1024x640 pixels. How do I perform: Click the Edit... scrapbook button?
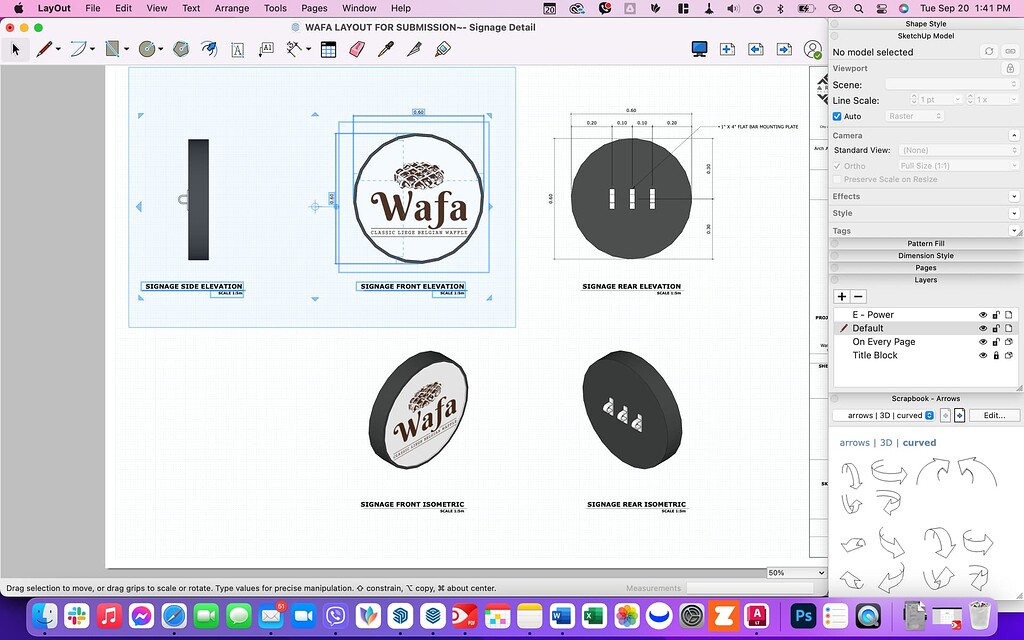tap(993, 415)
